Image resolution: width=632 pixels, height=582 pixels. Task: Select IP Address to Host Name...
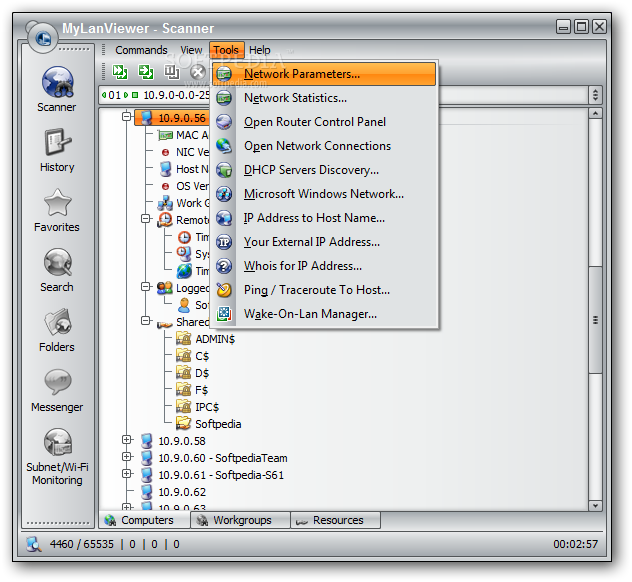pyautogui.click(x=324, y=218)
